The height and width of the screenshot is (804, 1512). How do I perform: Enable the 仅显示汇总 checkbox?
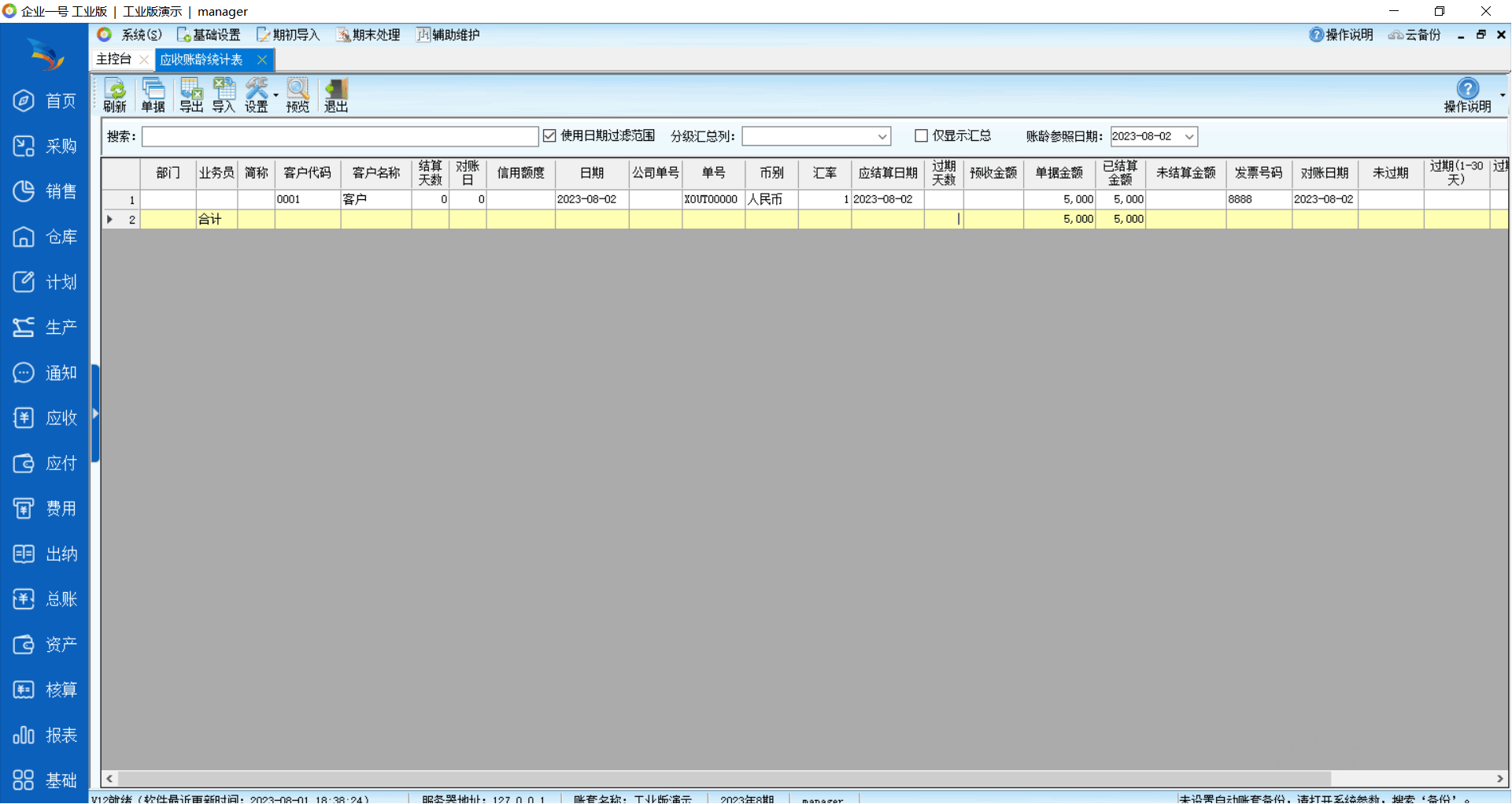tap(921, 136)
